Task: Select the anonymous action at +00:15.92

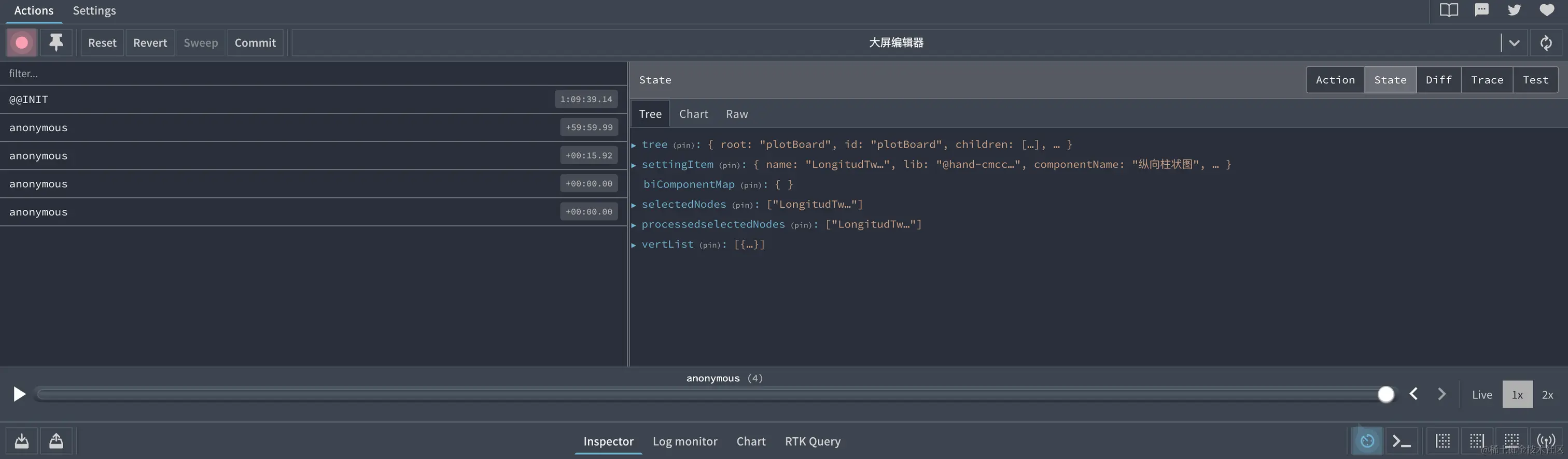Action: [x=314, y=155]
